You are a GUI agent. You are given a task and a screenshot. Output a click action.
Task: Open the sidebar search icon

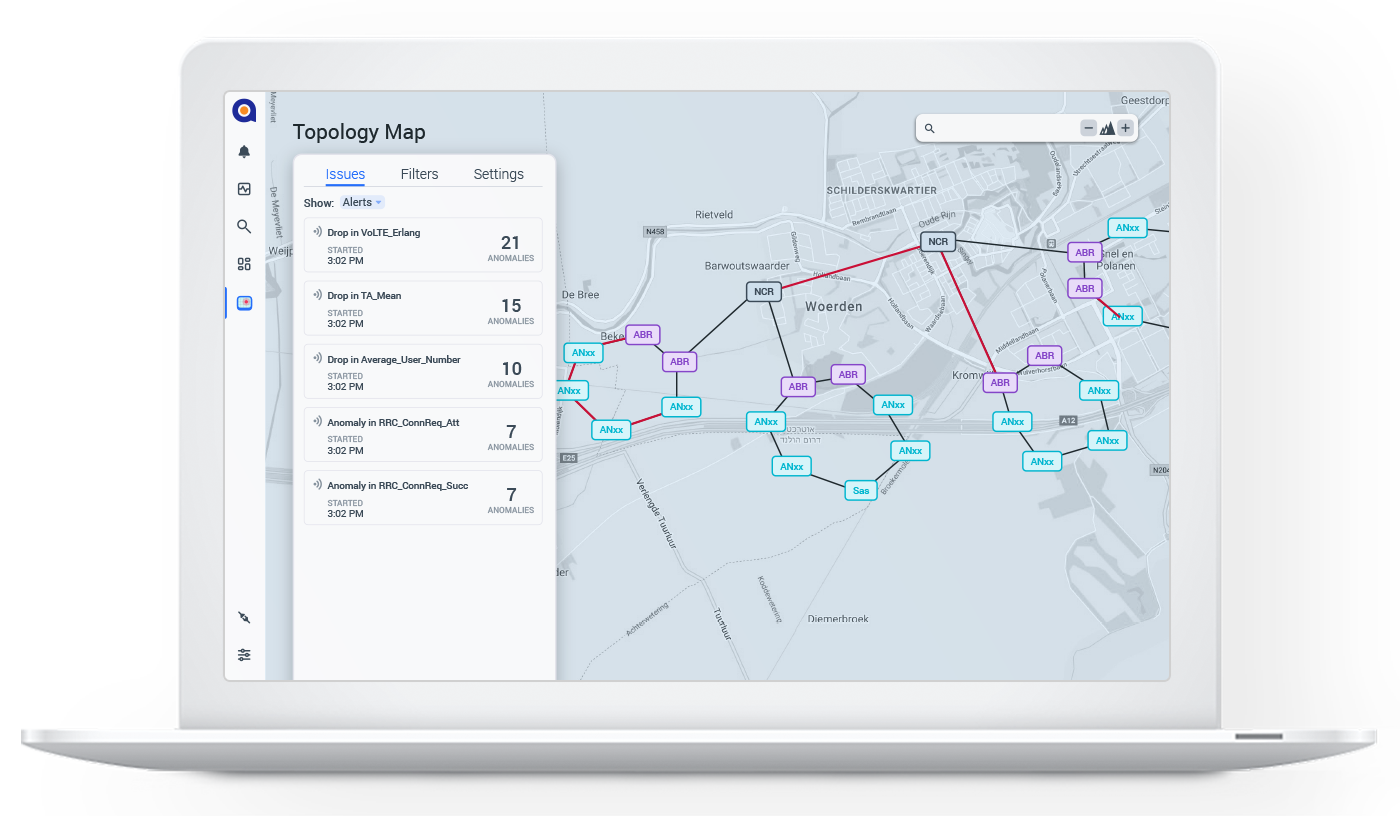pos(244,227)
